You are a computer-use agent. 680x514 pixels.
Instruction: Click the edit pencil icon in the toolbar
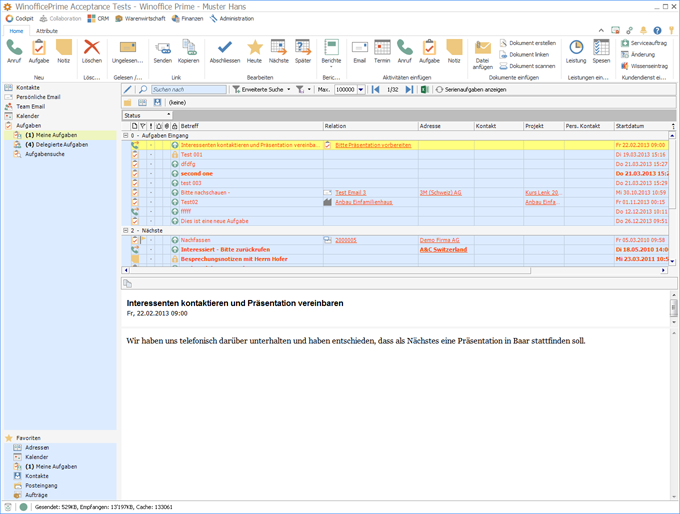tap(128, 89)
